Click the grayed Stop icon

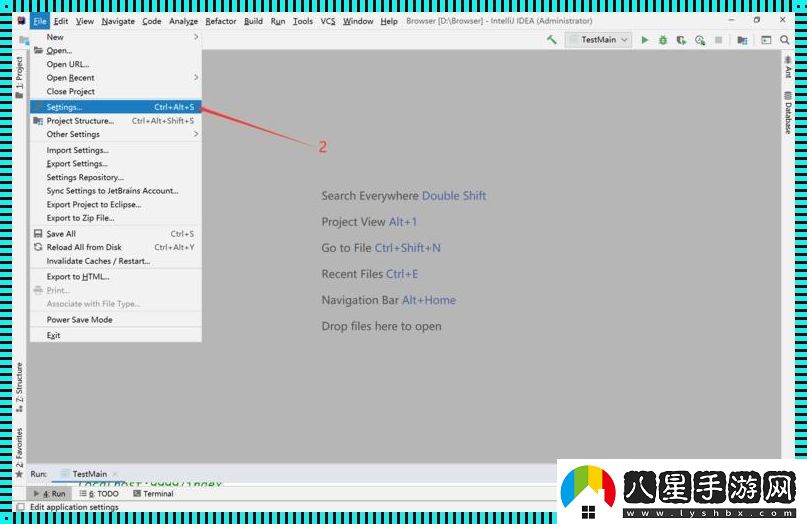pos(718,40)
